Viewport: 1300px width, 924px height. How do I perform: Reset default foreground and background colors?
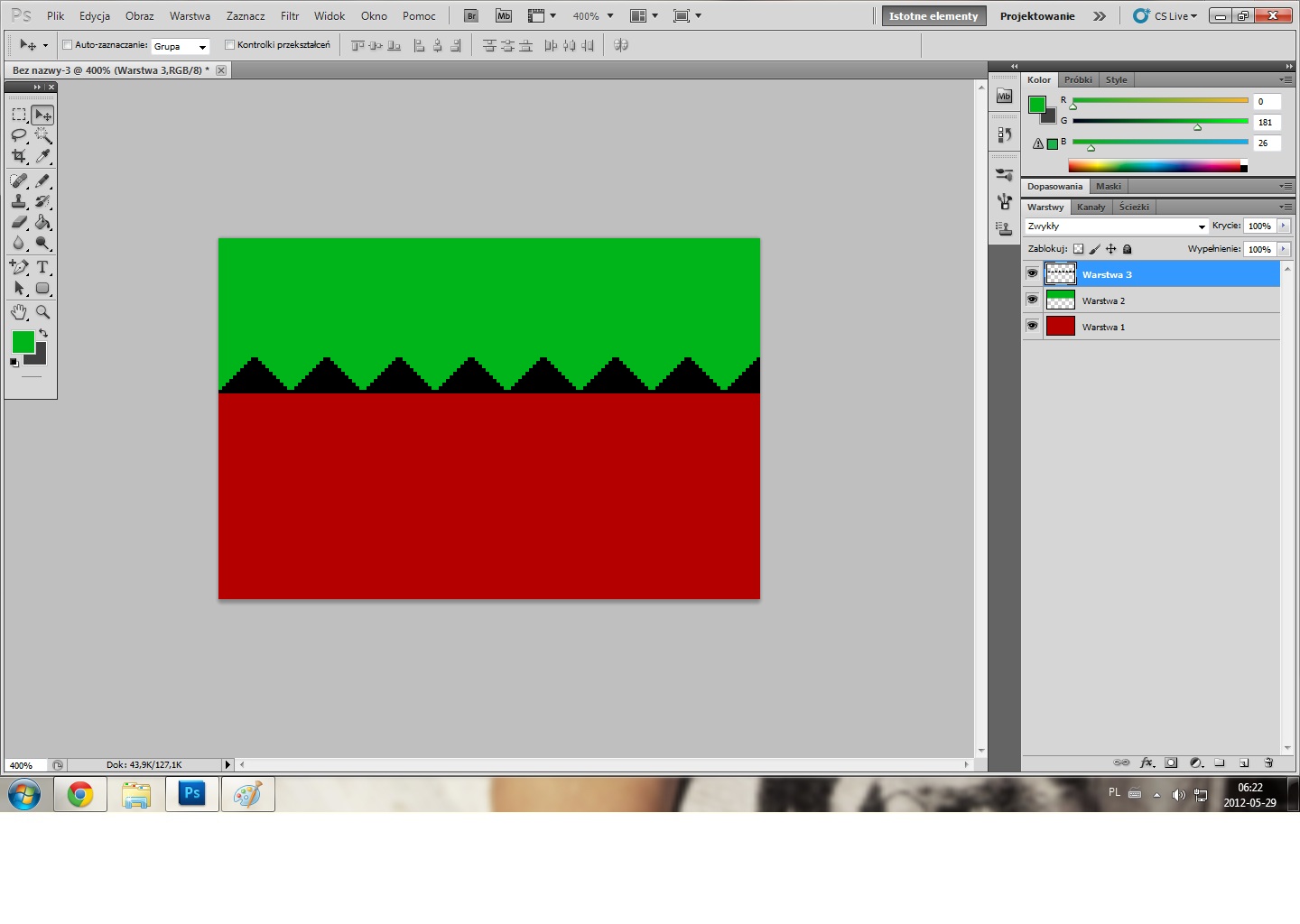pos(14,363)
